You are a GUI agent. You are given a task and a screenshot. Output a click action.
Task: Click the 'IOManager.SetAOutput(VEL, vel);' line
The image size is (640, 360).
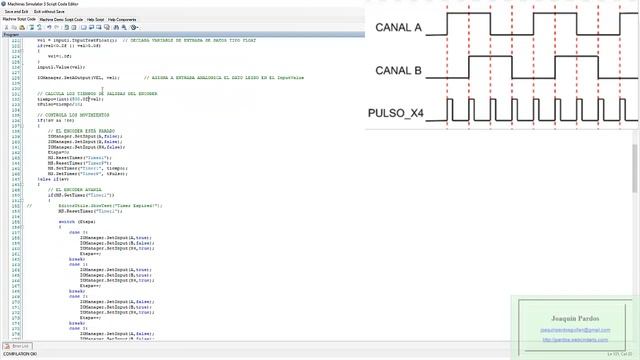point(78,78)
